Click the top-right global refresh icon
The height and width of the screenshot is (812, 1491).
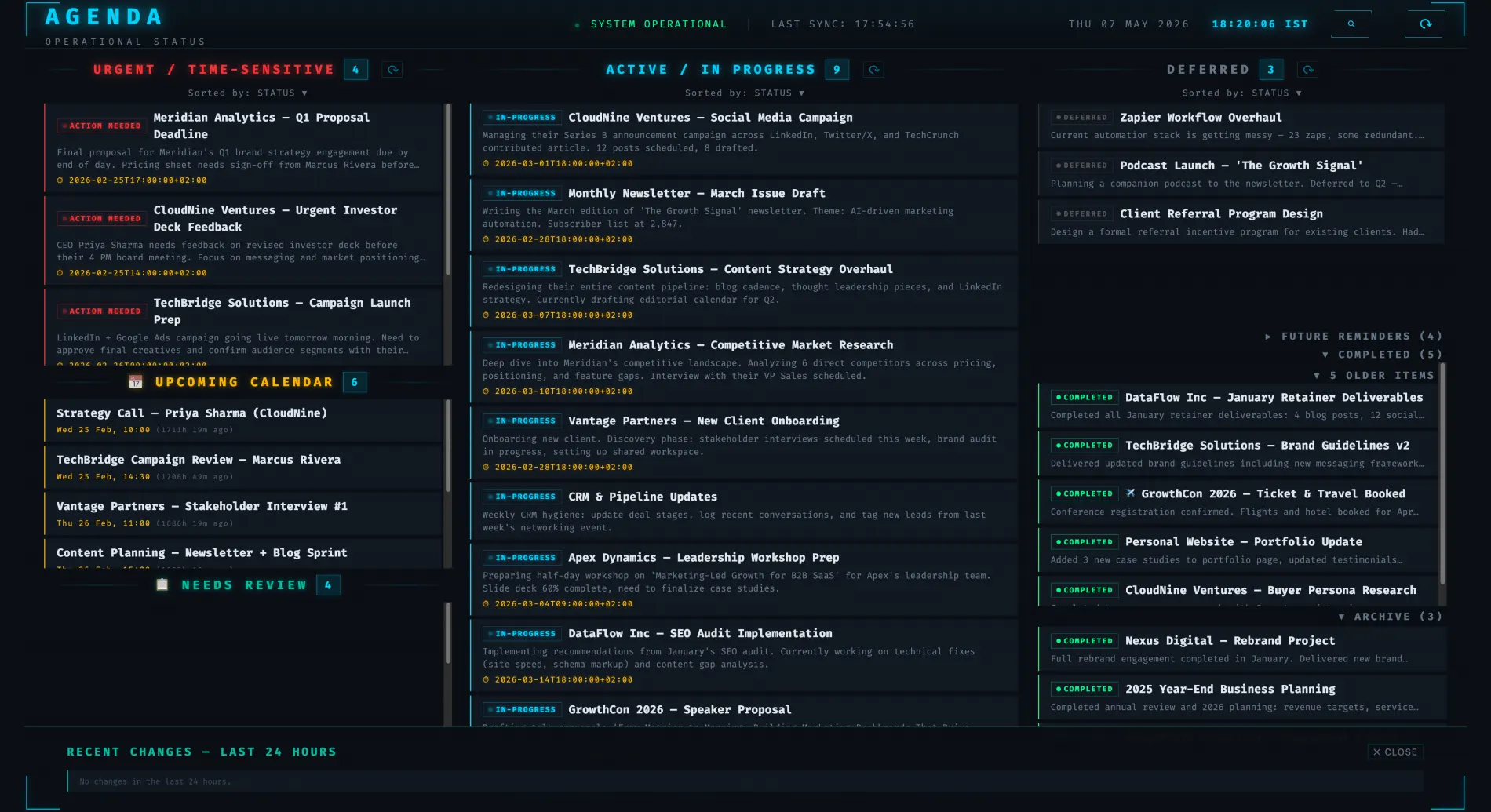point(1426,24)
